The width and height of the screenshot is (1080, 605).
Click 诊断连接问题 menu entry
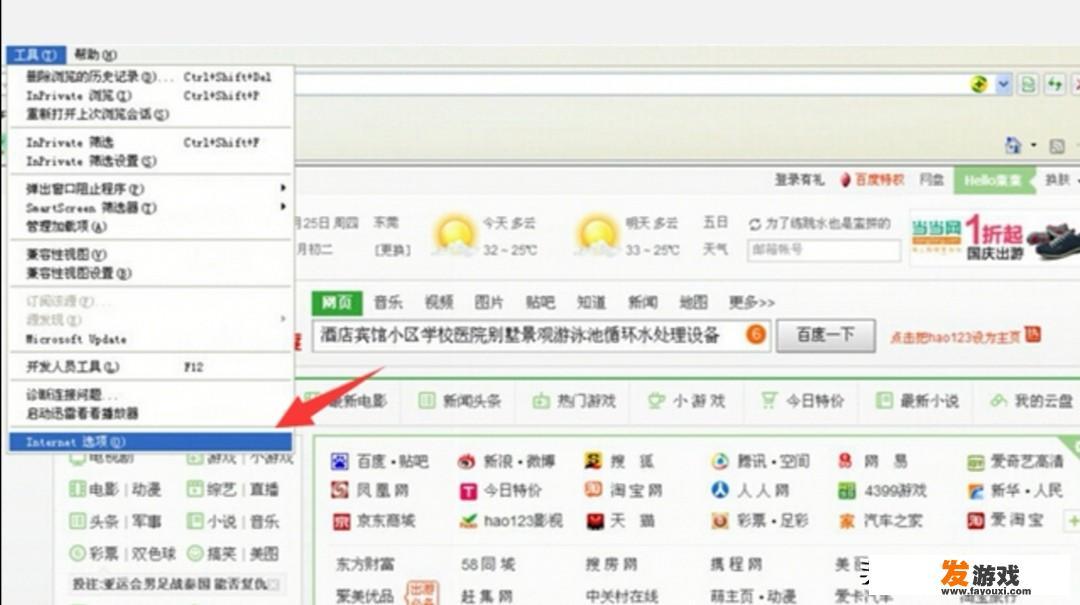point(150,395)
